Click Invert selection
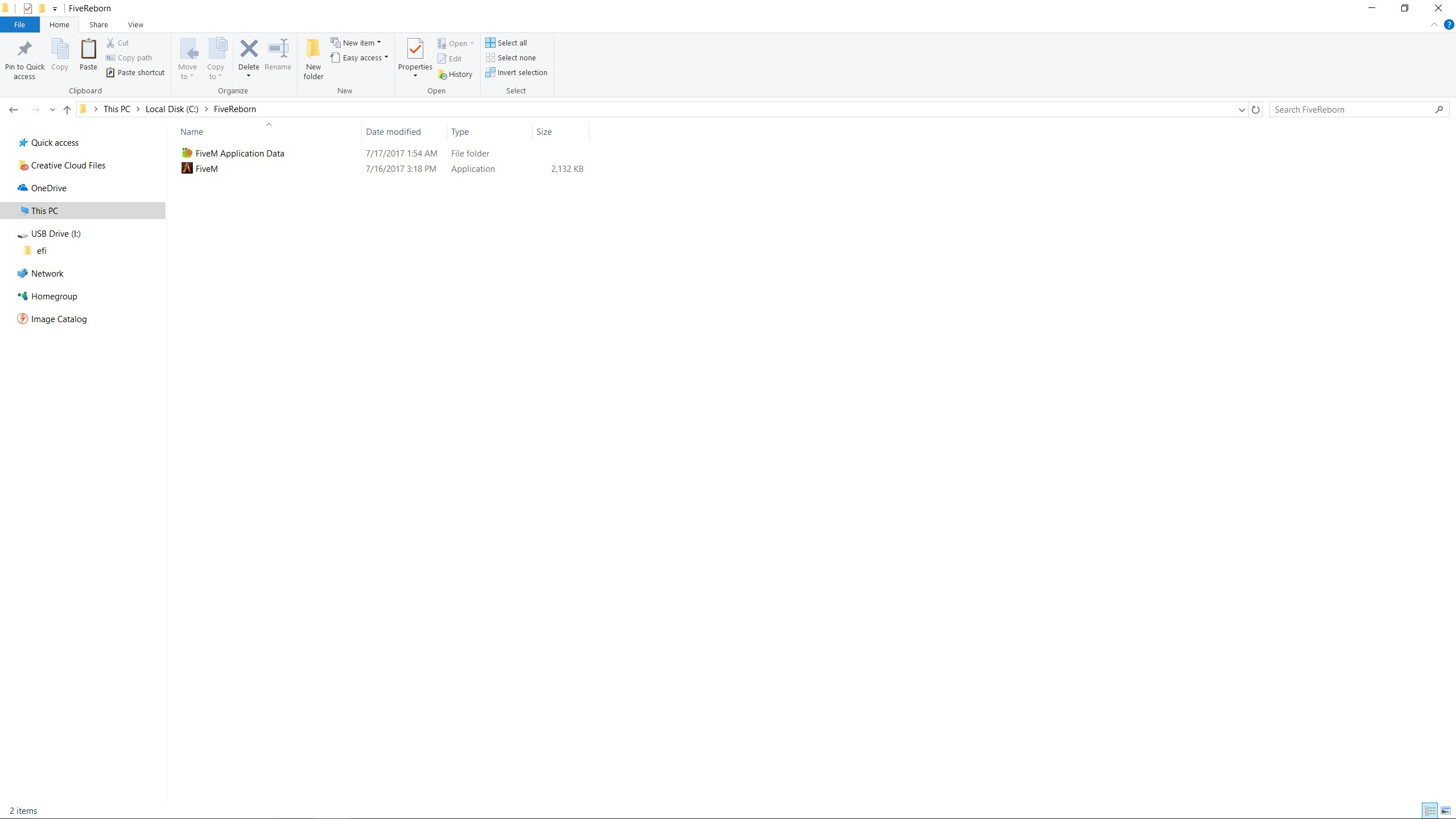1456x819 pixels. [x=517, y=72]
